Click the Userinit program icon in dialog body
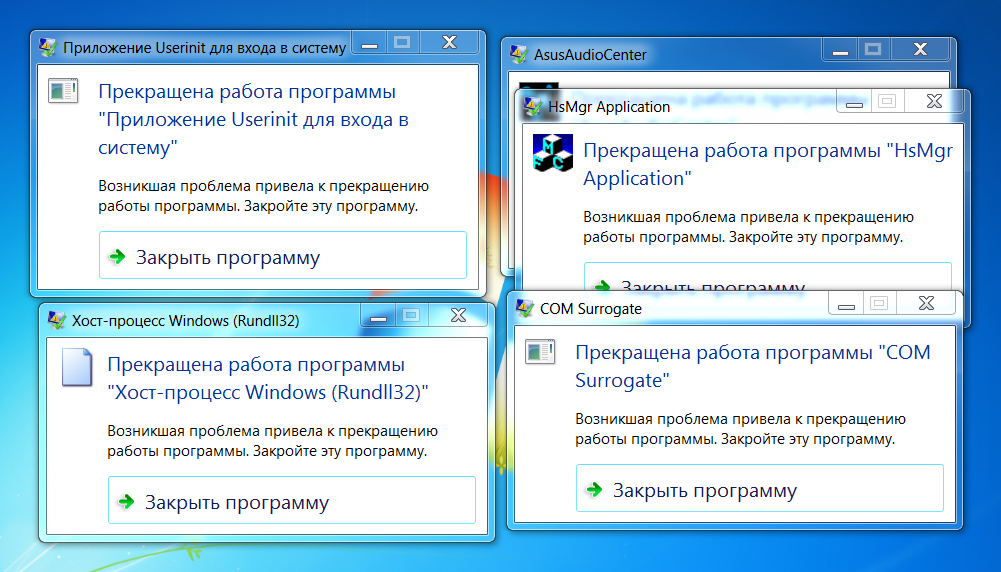This screenshot has width=1001, height=572. (62, 92)
